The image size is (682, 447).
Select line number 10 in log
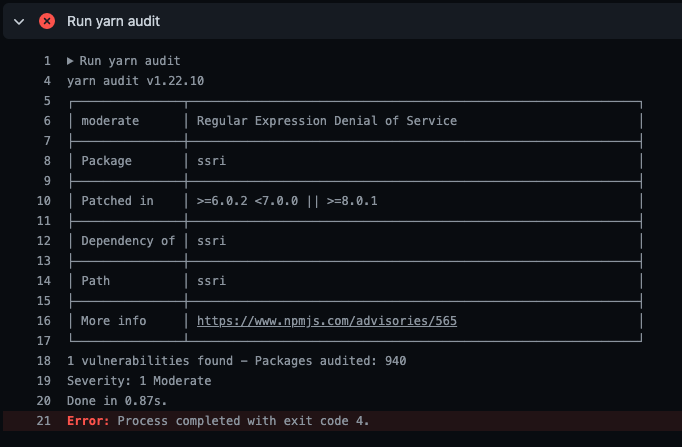point(43,201)
